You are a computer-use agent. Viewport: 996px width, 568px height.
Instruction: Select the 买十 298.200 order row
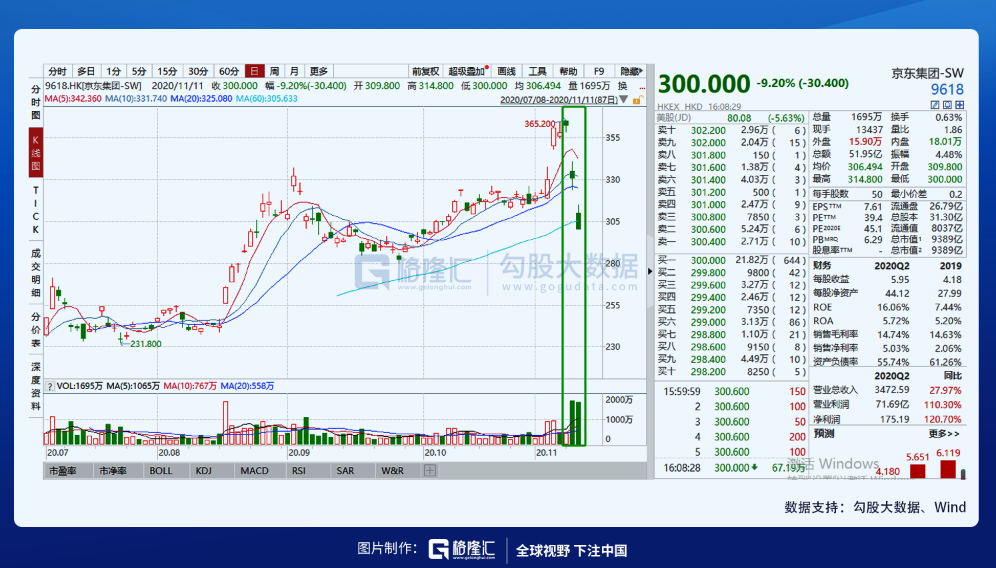(730, 372)
